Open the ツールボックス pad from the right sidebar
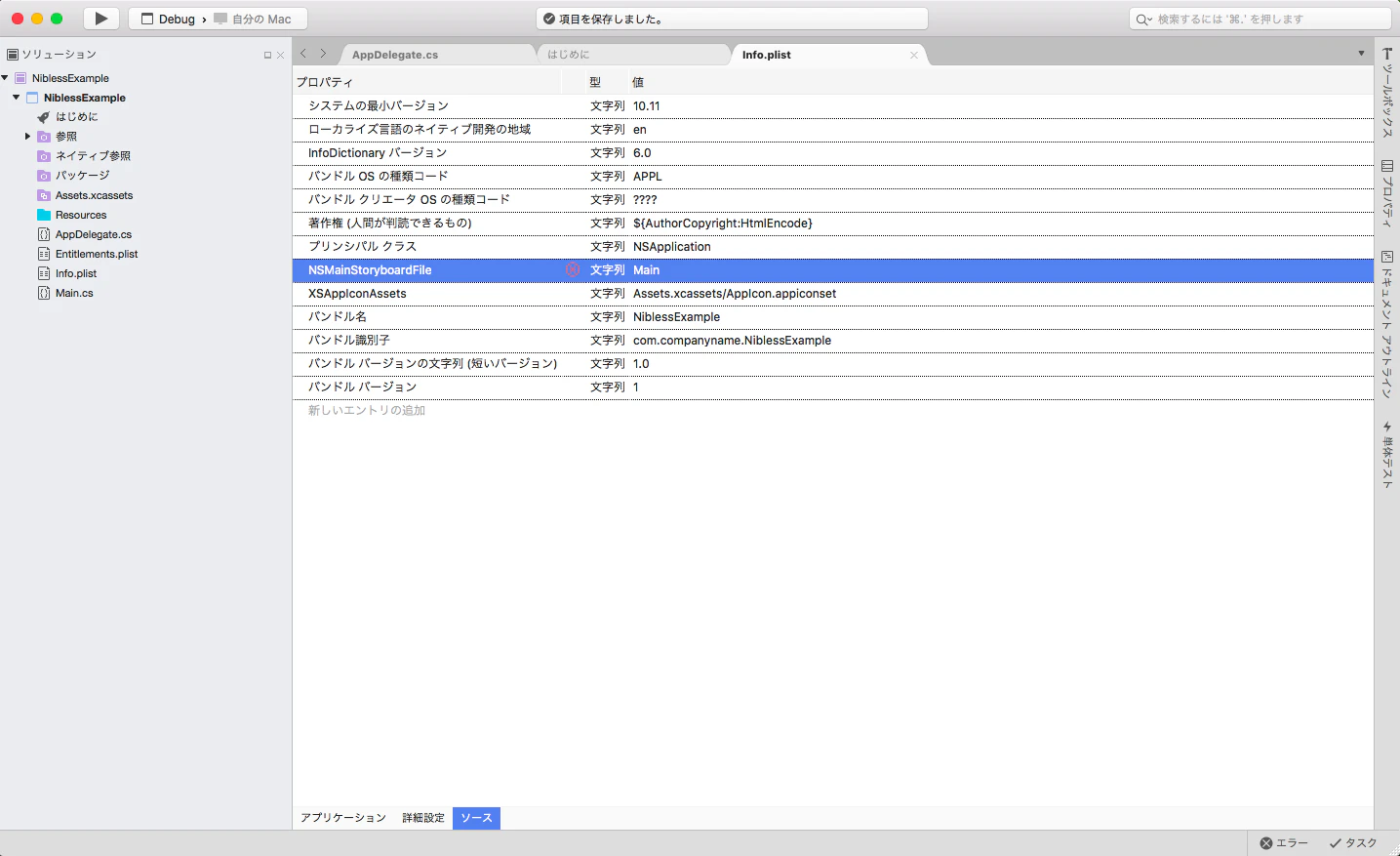The height and width of the screenshot is (856, 1400). [1387, 93]
